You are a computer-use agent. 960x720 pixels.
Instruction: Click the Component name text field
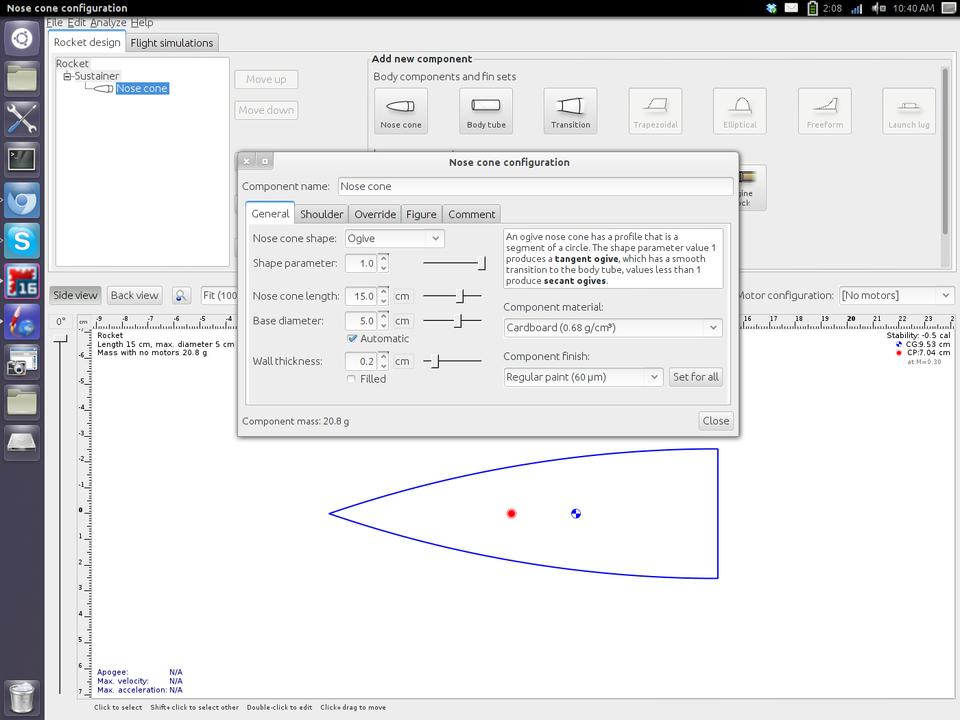tap(534, 186)
